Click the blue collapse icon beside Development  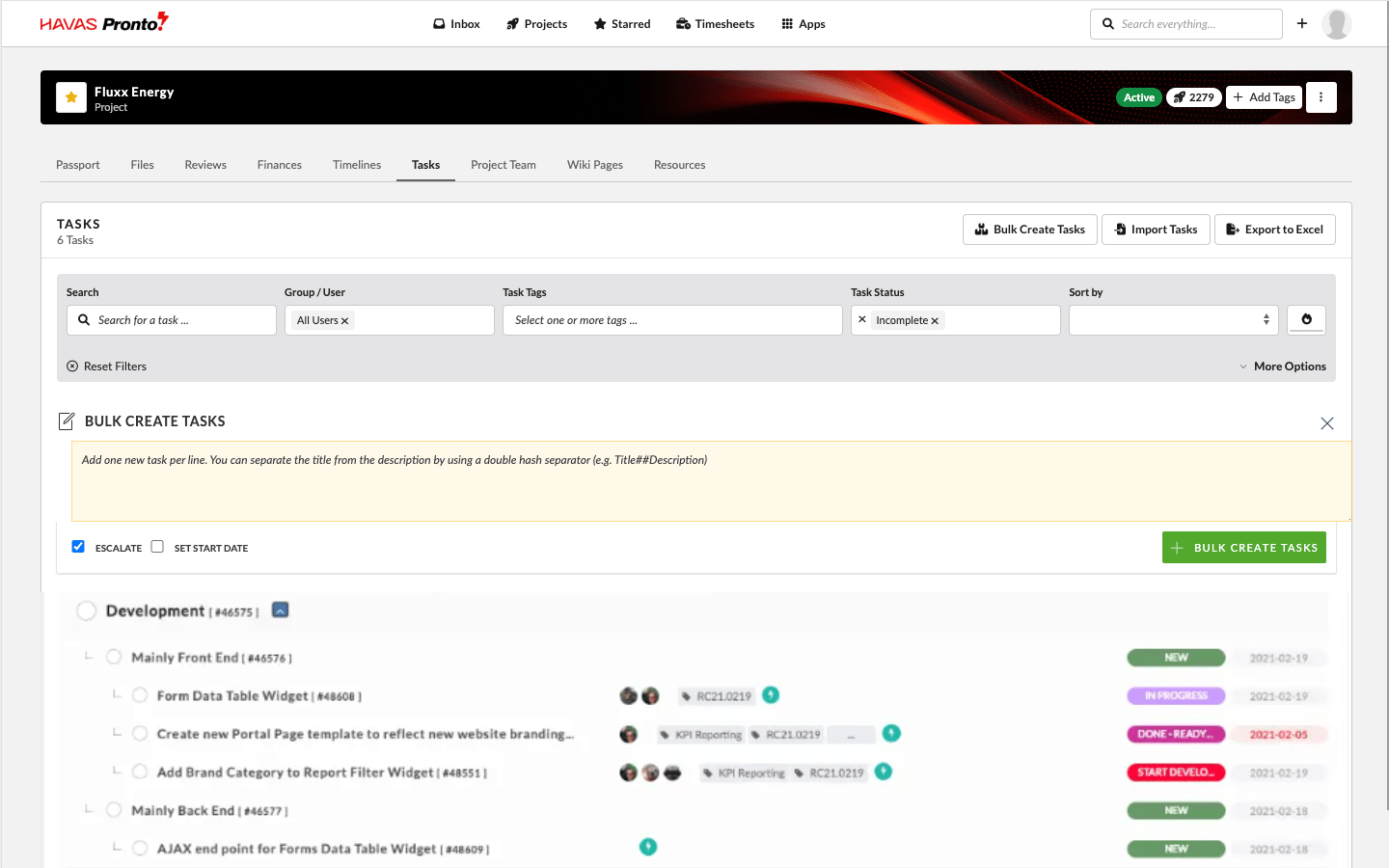(x=281, y=610)
